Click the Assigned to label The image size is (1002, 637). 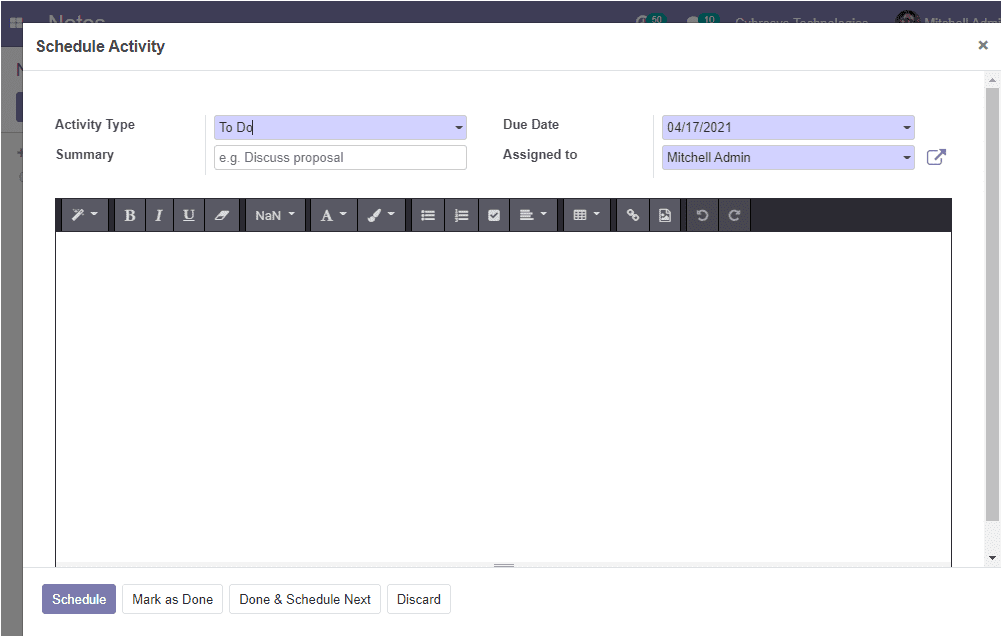540,155
